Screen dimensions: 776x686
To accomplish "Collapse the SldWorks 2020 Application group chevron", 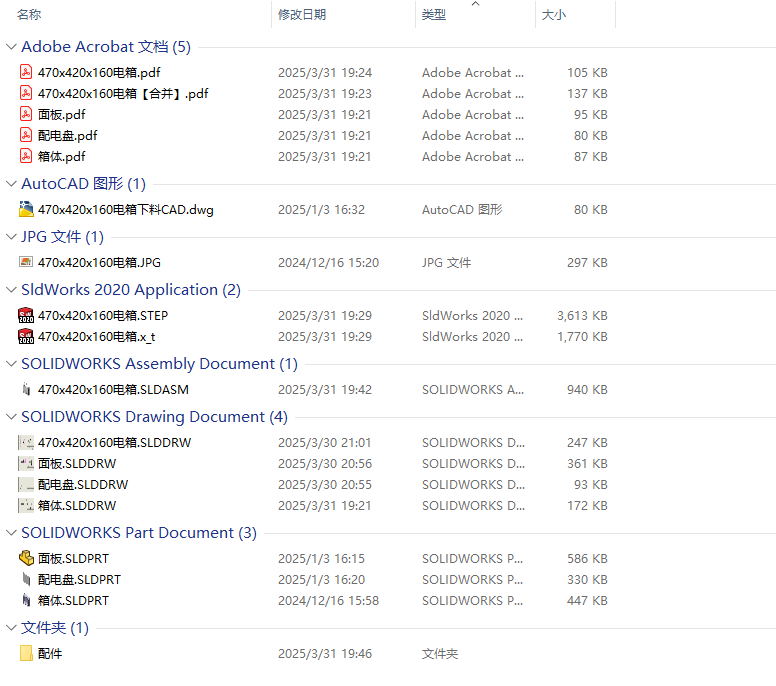I will coord(11,290).
